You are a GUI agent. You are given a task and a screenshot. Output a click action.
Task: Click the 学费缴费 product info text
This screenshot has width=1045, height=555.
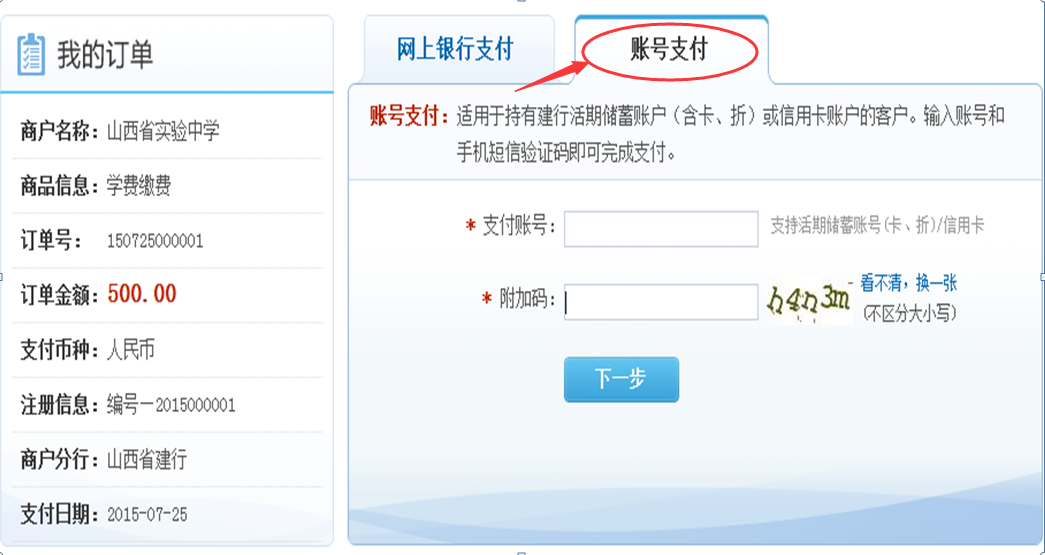tap(139, 185)
